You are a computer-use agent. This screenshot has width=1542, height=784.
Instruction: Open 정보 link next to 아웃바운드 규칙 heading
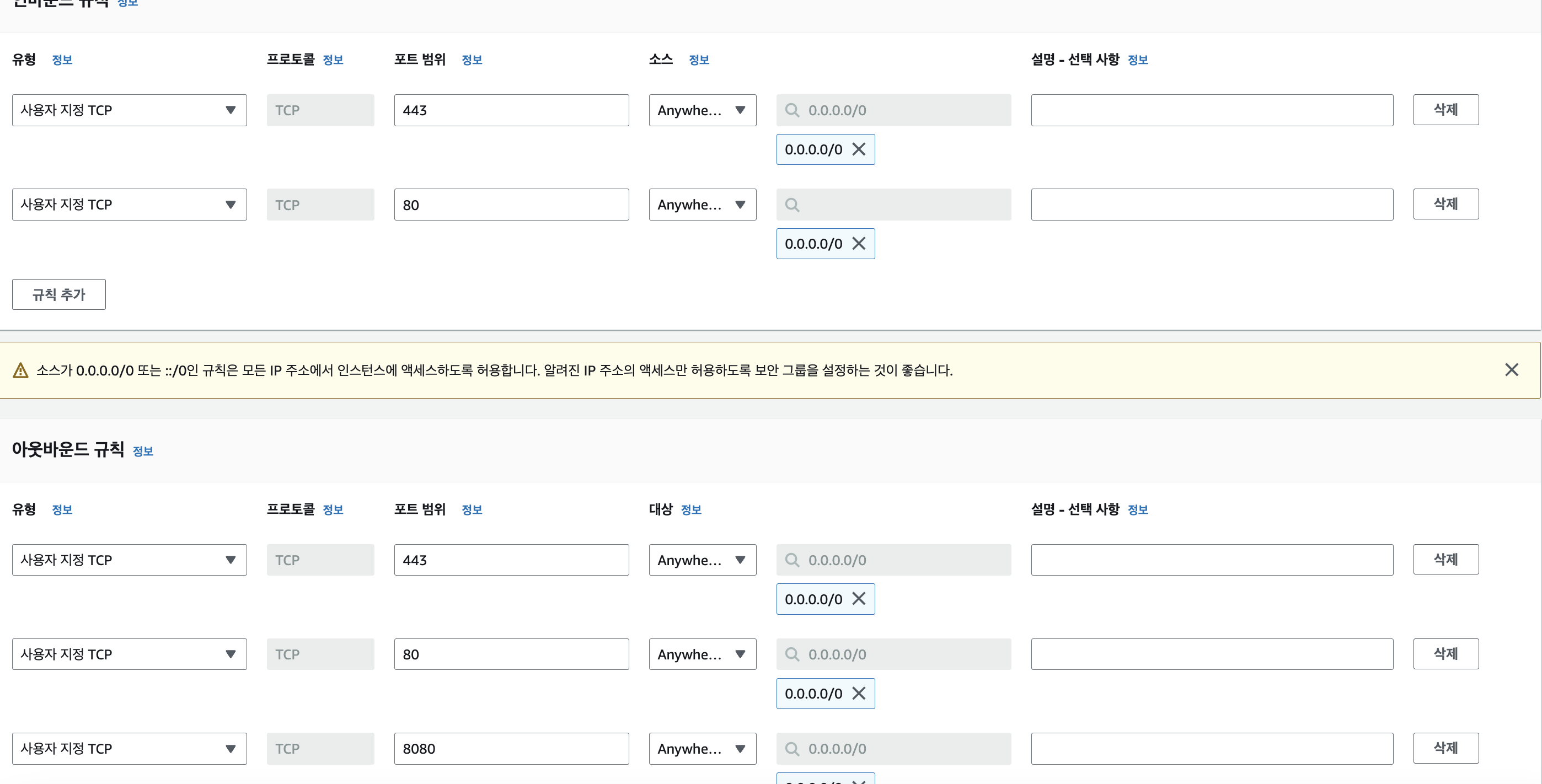[x=142, y=451]
